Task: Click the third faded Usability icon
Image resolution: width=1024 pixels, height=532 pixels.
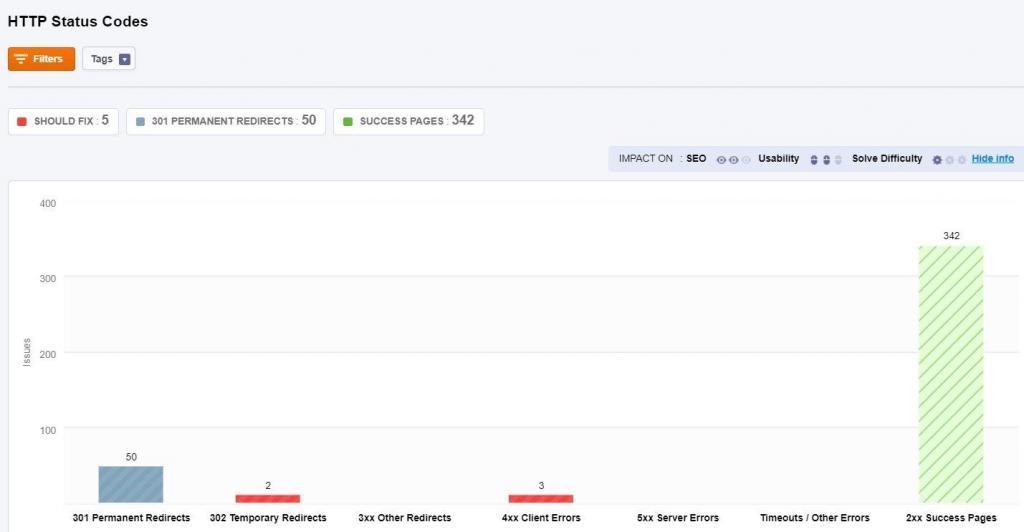Action: 838,160
